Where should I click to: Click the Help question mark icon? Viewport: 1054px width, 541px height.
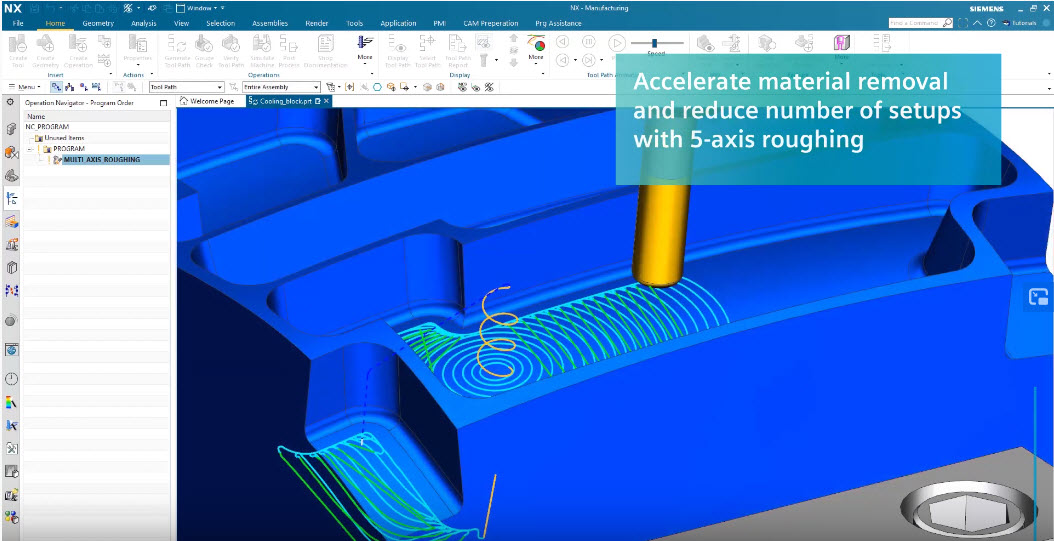[x=991, y=23]
